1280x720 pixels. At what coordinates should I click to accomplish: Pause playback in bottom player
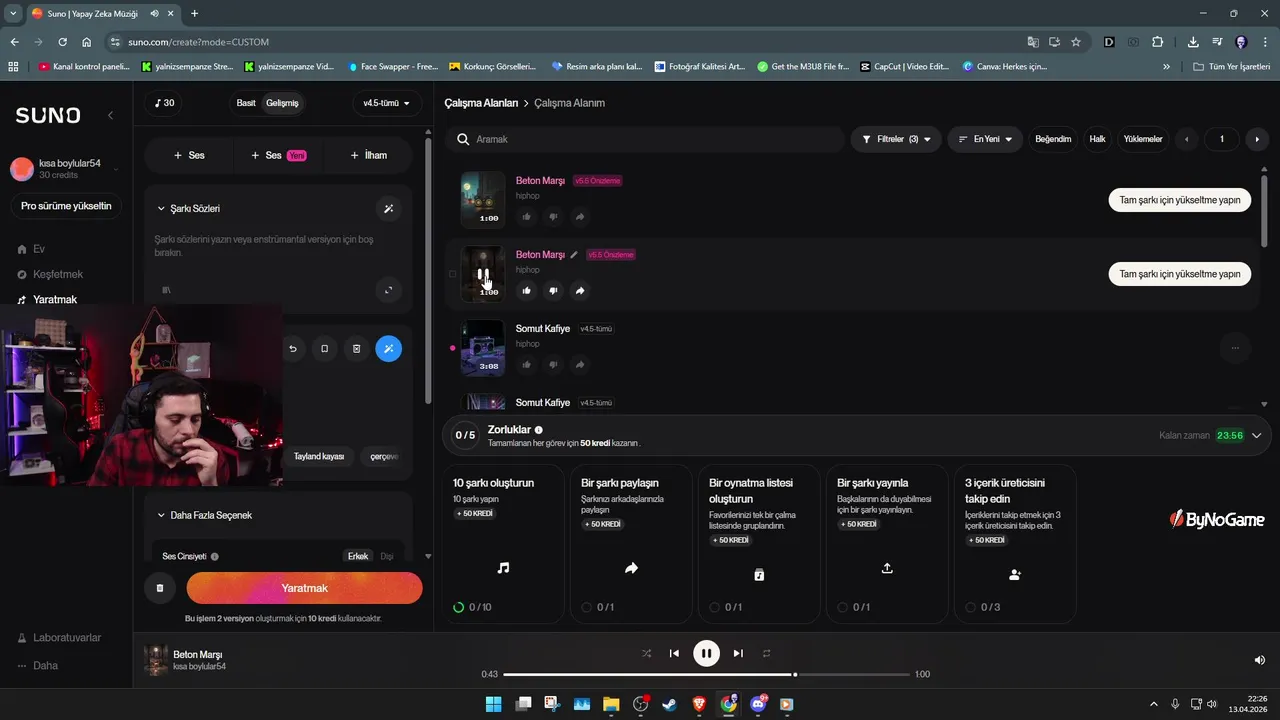pos(706,653)
